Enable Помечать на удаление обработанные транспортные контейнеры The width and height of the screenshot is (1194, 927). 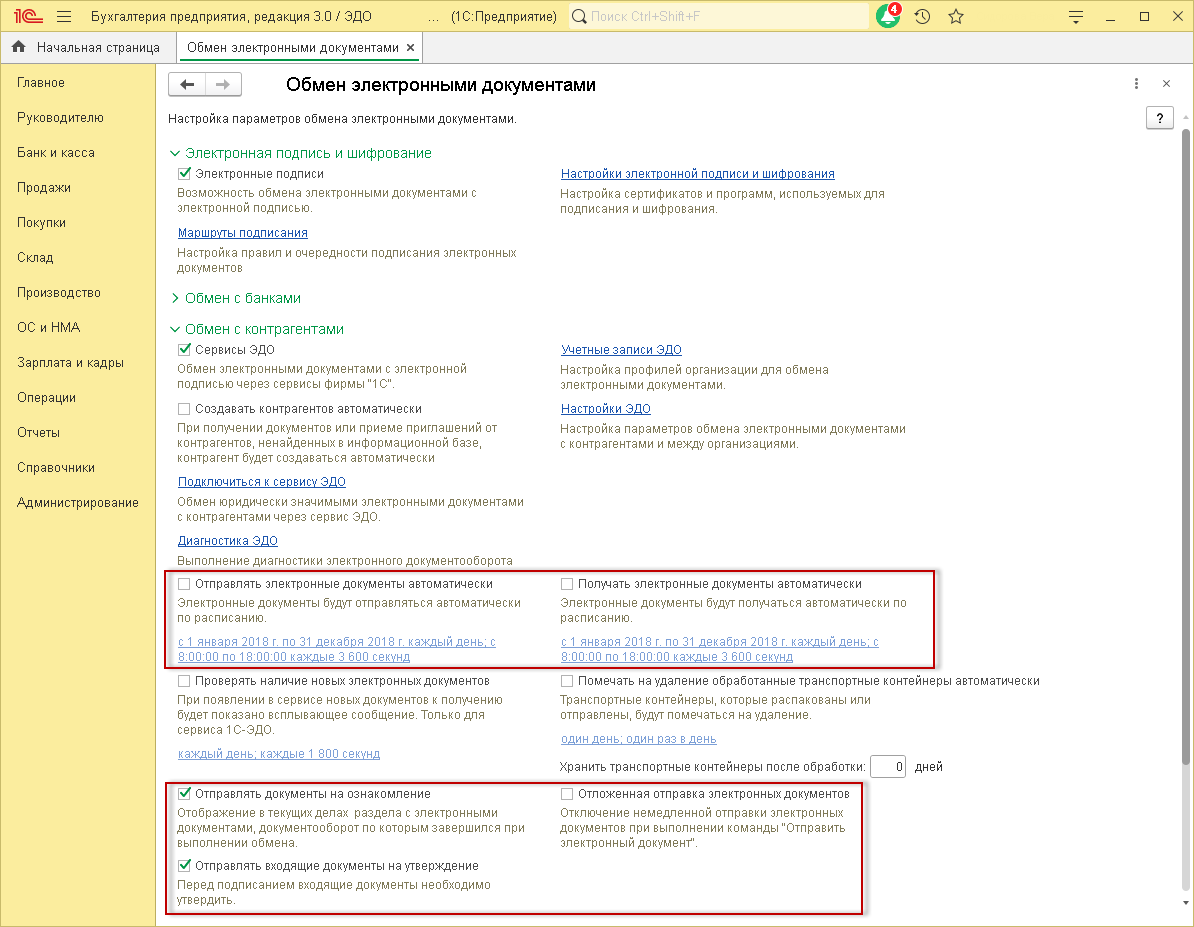(567, 681)
